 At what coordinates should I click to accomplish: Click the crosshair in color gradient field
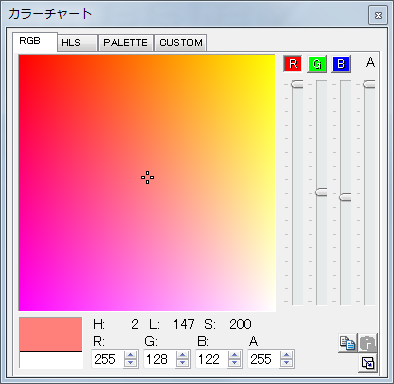[x=147, y=177]
